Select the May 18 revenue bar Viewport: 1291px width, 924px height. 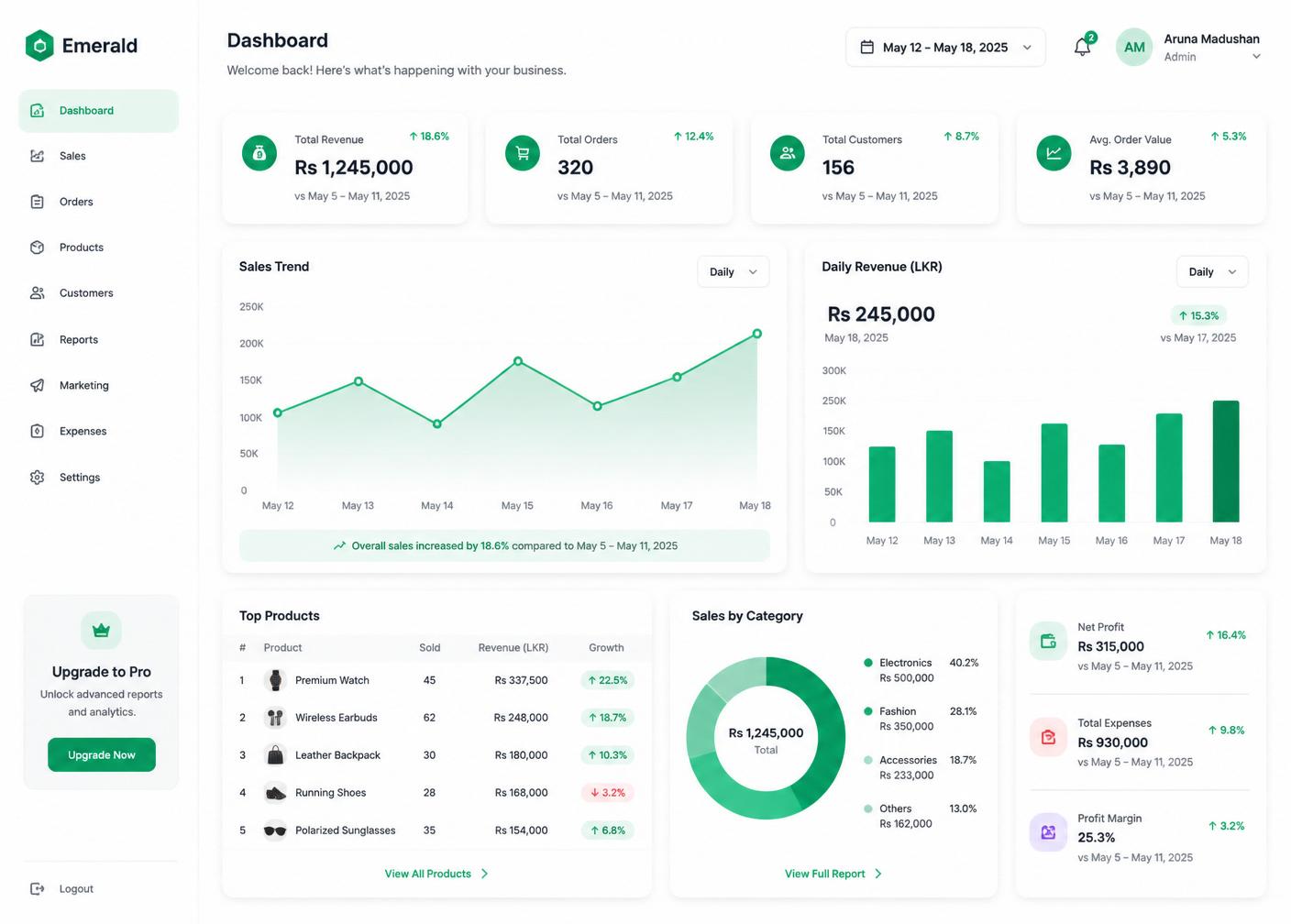click(x=1226, y=461)
